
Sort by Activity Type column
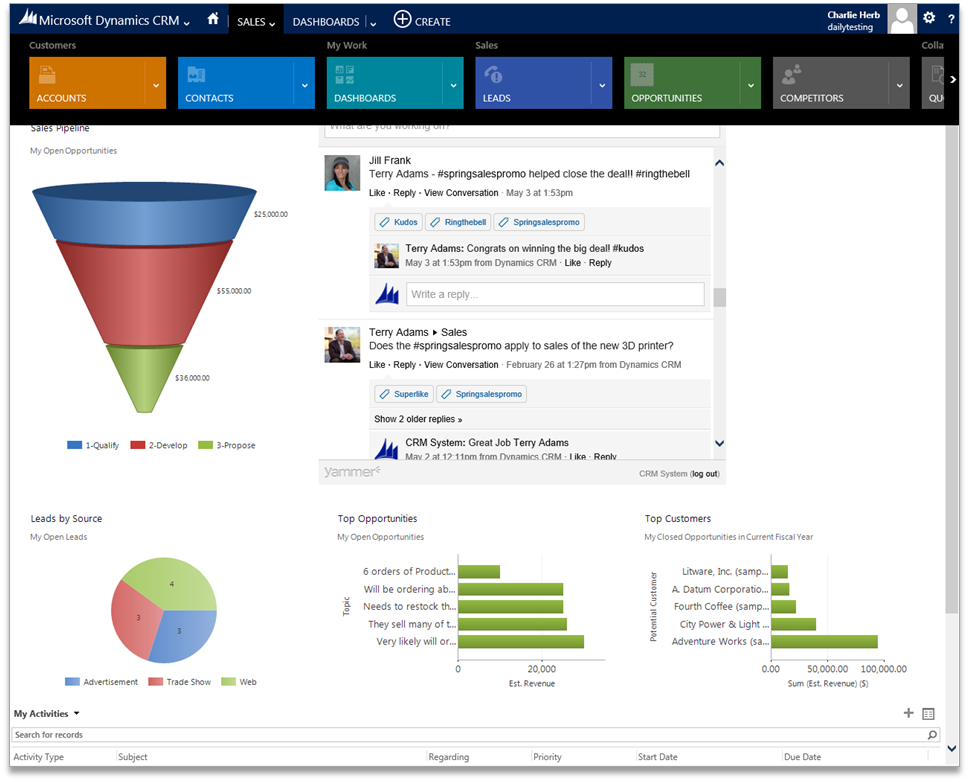(x=38, y=757)
